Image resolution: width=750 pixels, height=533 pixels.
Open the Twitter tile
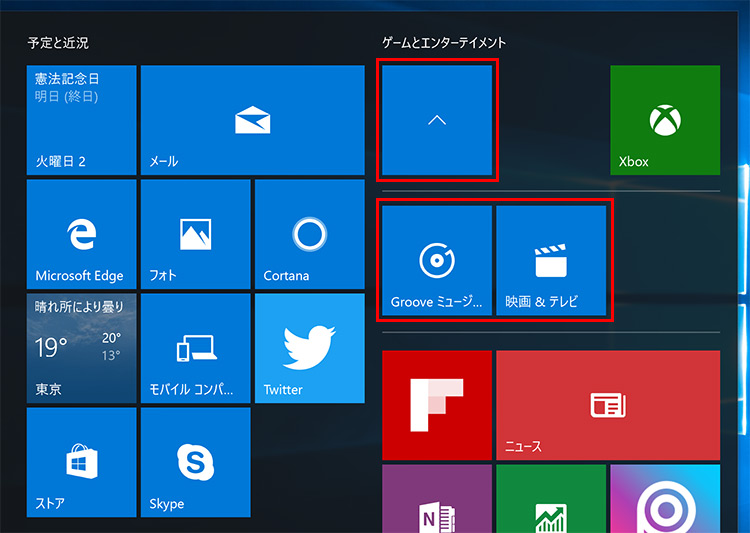pos(309,348)
